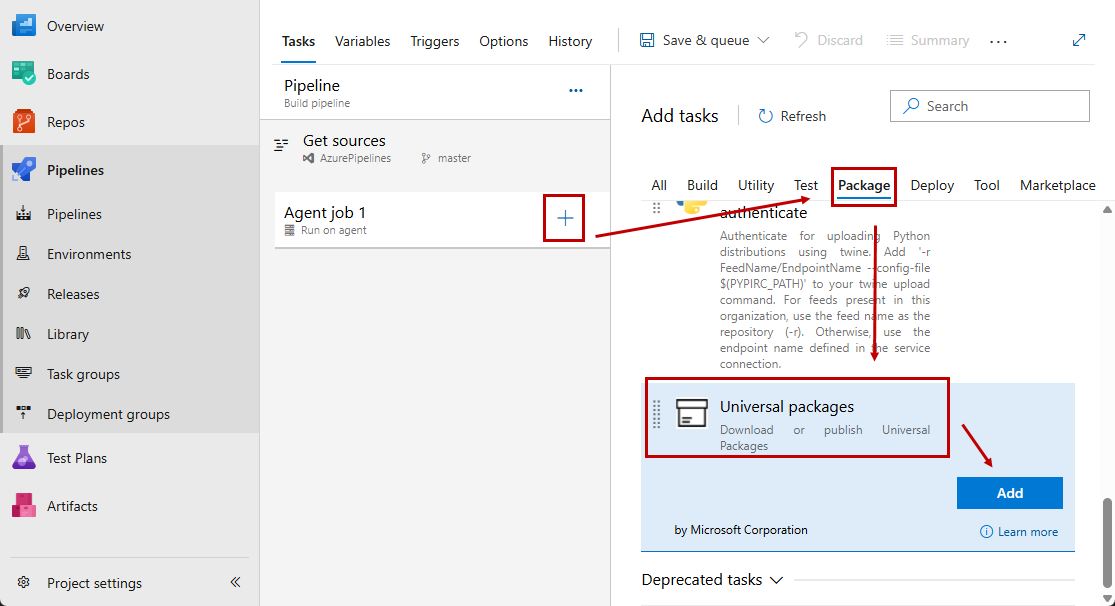Open the Save & queue dropdown arrow

pos(763,40)
